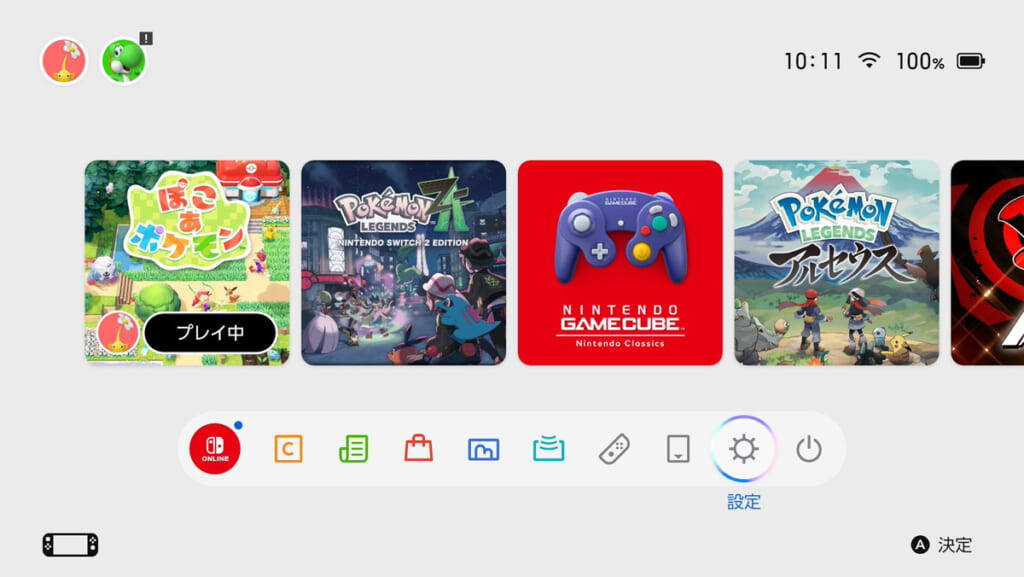Launch Nintendo GameCube Classics tile
This screenshot has width=1024, height=577.
pos(620,262)
